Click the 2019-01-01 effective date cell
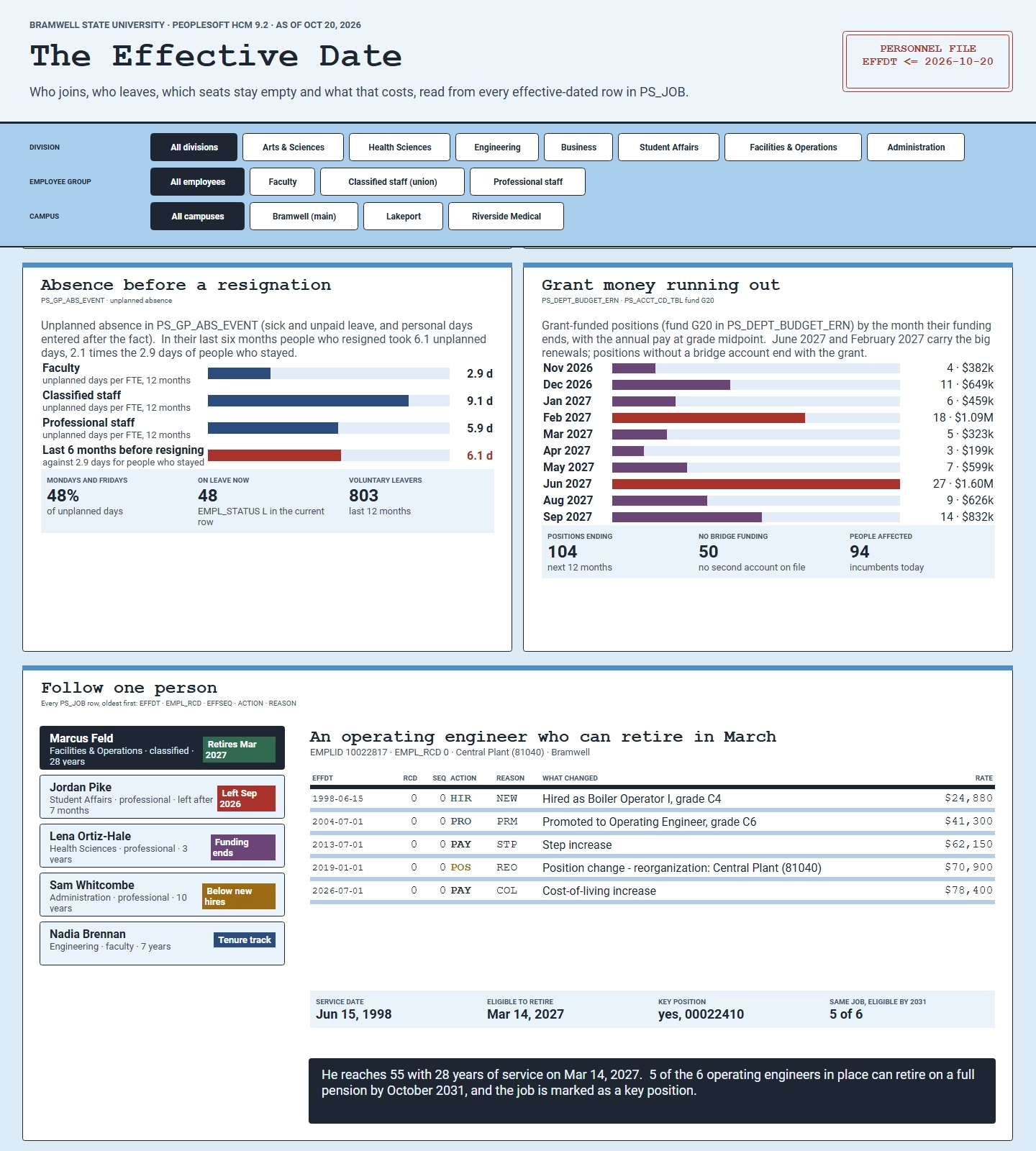1036x1151 pixels. pyautogui.click(x=337, y=868)
